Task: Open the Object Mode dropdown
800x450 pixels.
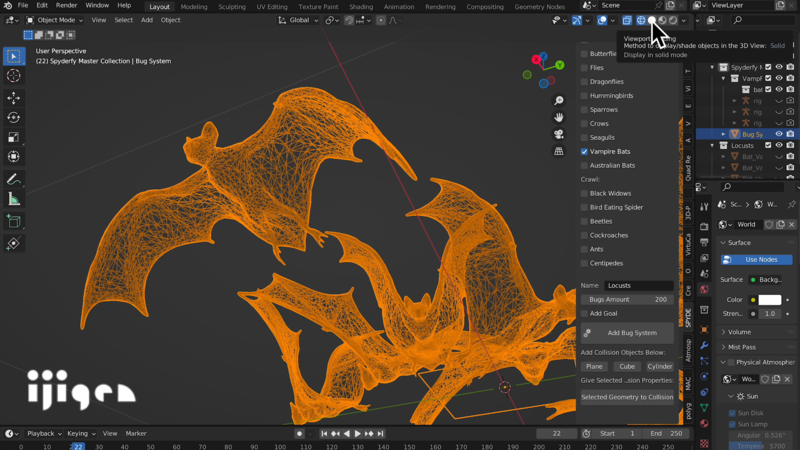Action: [x=55, y=20]
